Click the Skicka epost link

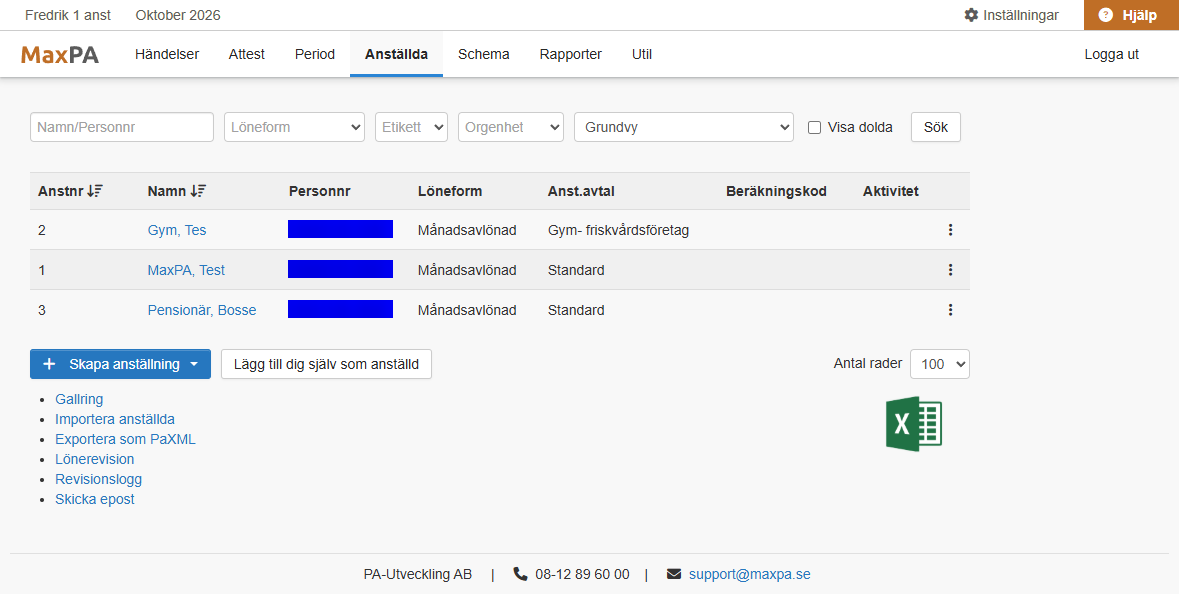tap(95, 499)
